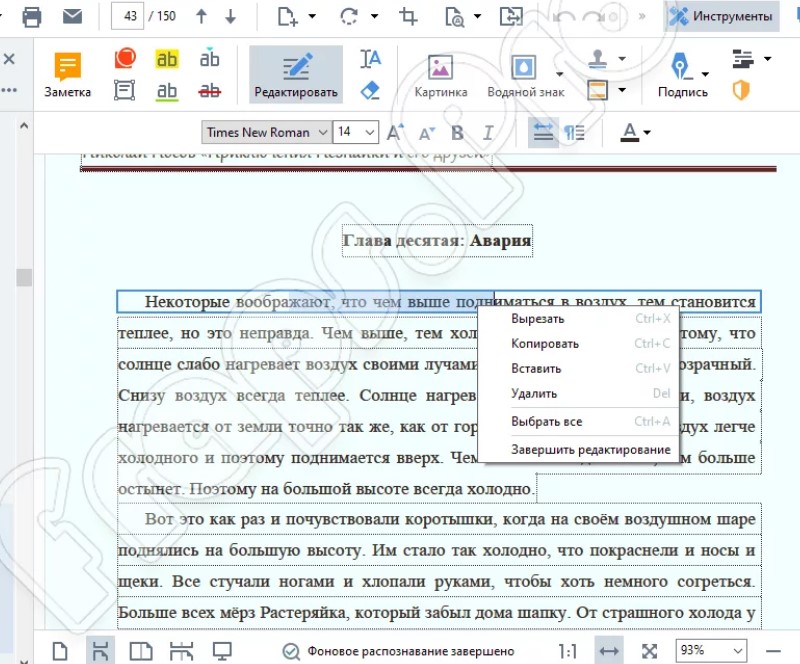Click the crop page icon
Screen dimensions: 800x664
tap(408, 16)
